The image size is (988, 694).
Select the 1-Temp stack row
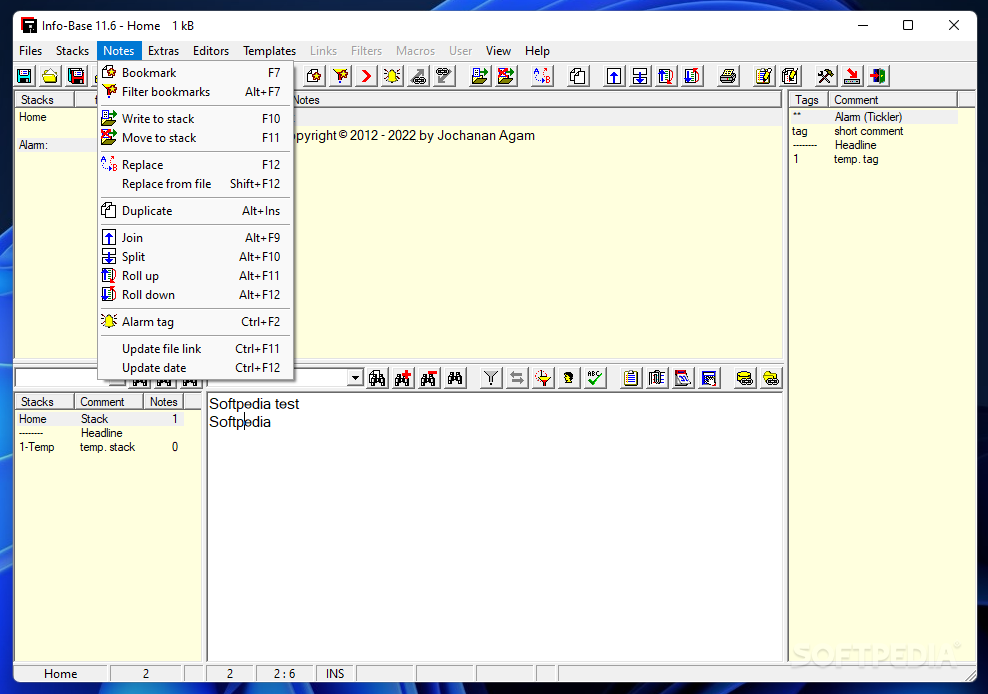99,447
